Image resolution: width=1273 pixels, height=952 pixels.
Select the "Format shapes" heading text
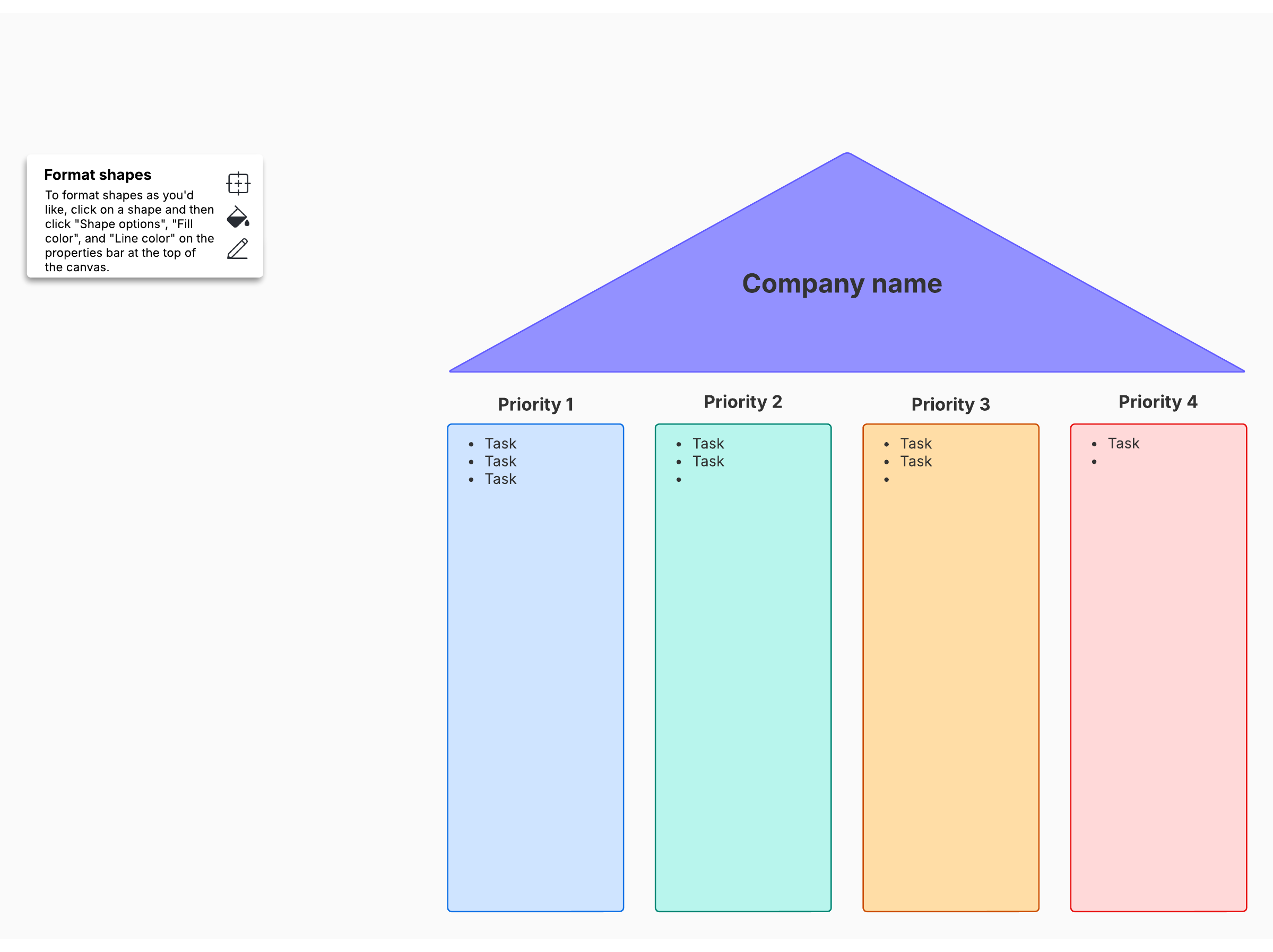coord(97,175)
